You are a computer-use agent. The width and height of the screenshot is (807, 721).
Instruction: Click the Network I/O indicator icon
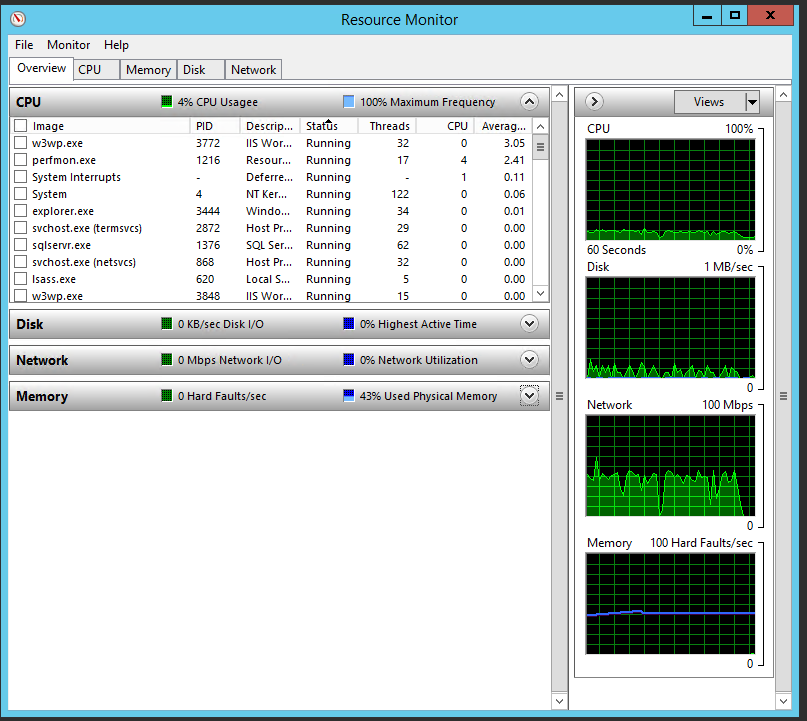coord(166,360)
